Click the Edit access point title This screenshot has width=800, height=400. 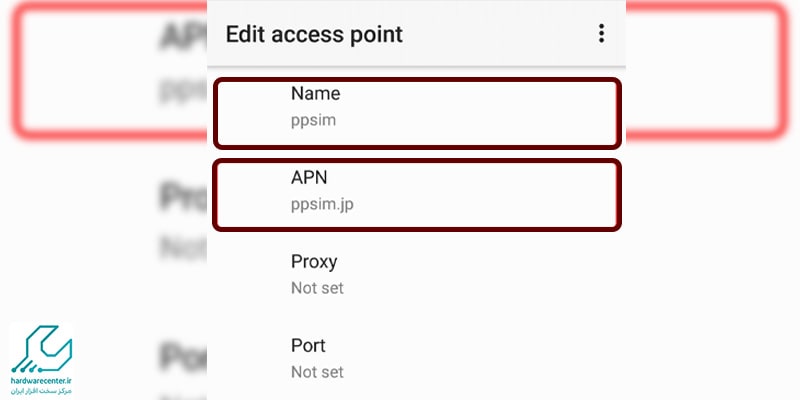tap(314, 34)
